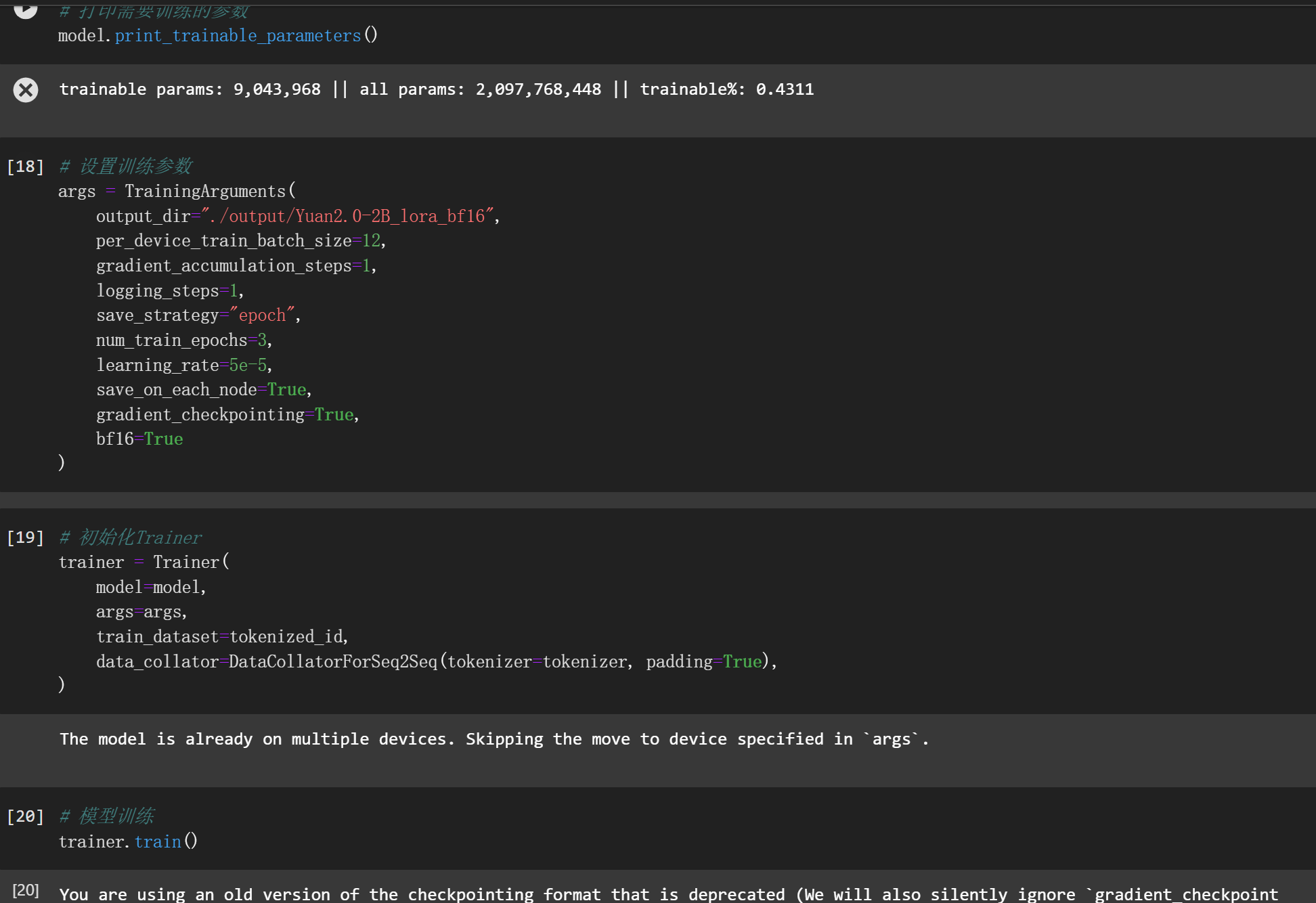Click the trainable params output text

pyautogui.click(x=436, y=89)
